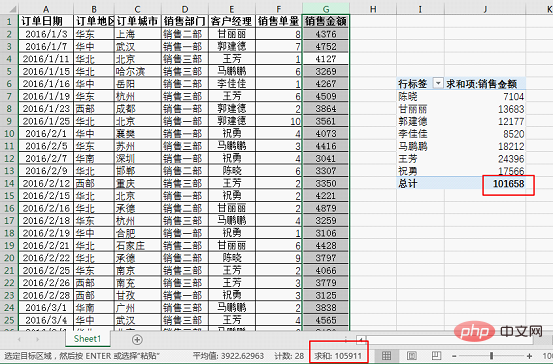Click header cell 客户经理
This screenshot has width=553, height=364.
pyautogui.click(x=232, y=21)
